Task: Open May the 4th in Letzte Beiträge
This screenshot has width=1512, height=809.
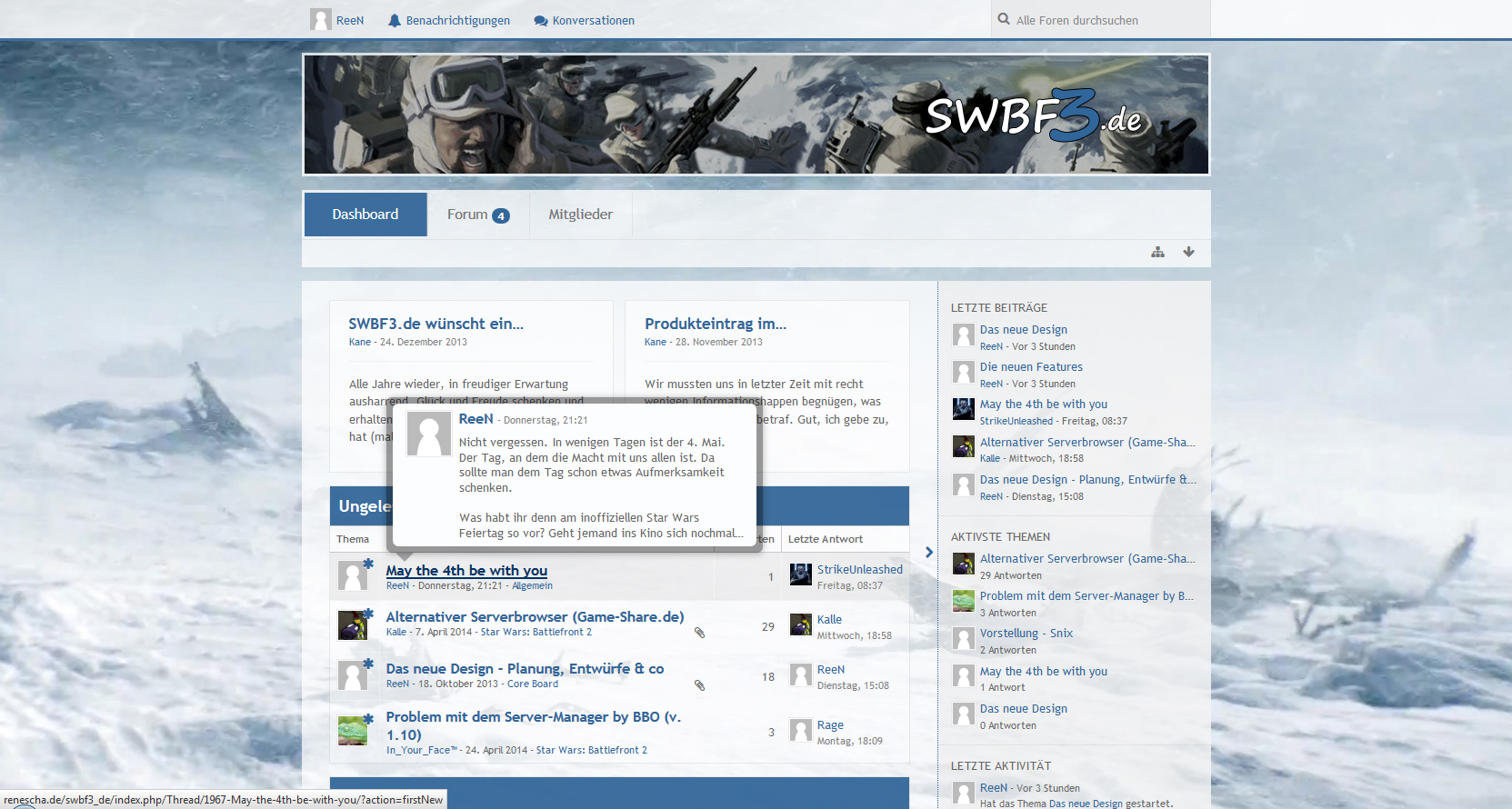Action: click(x=1044, y=404)
